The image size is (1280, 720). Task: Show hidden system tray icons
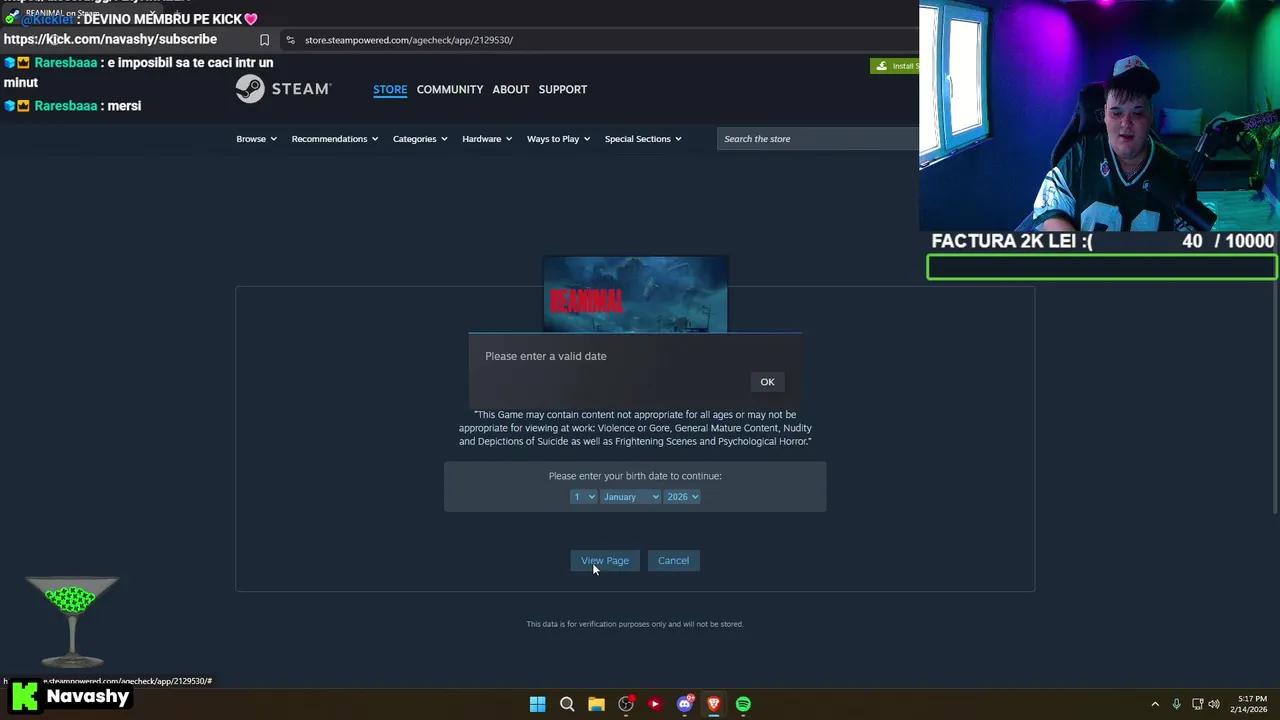click(1155, 704)
